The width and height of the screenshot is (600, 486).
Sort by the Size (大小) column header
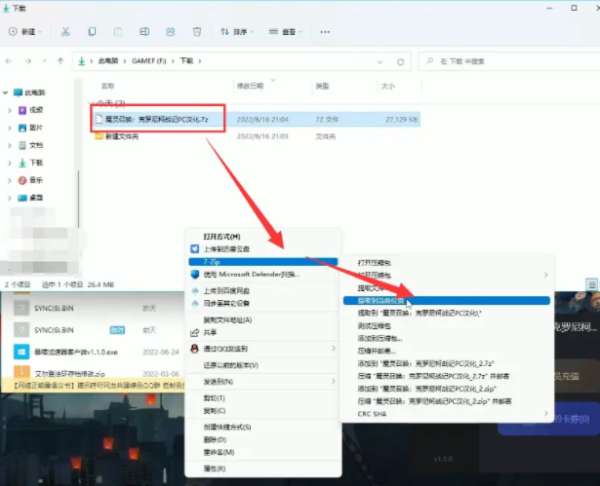click(x=388, y=86)
